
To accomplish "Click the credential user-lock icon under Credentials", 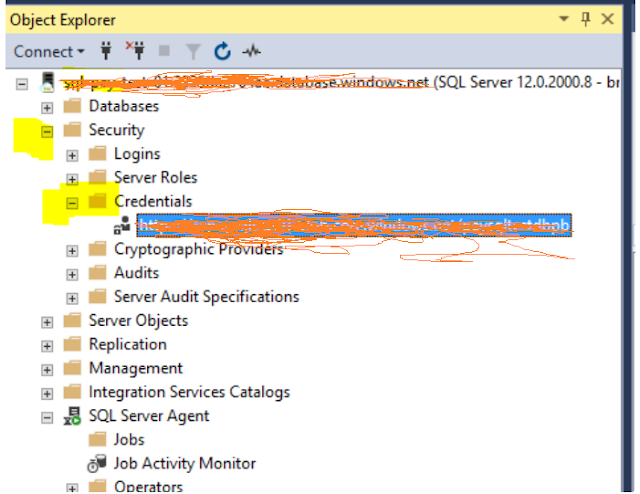I will 122,225.
